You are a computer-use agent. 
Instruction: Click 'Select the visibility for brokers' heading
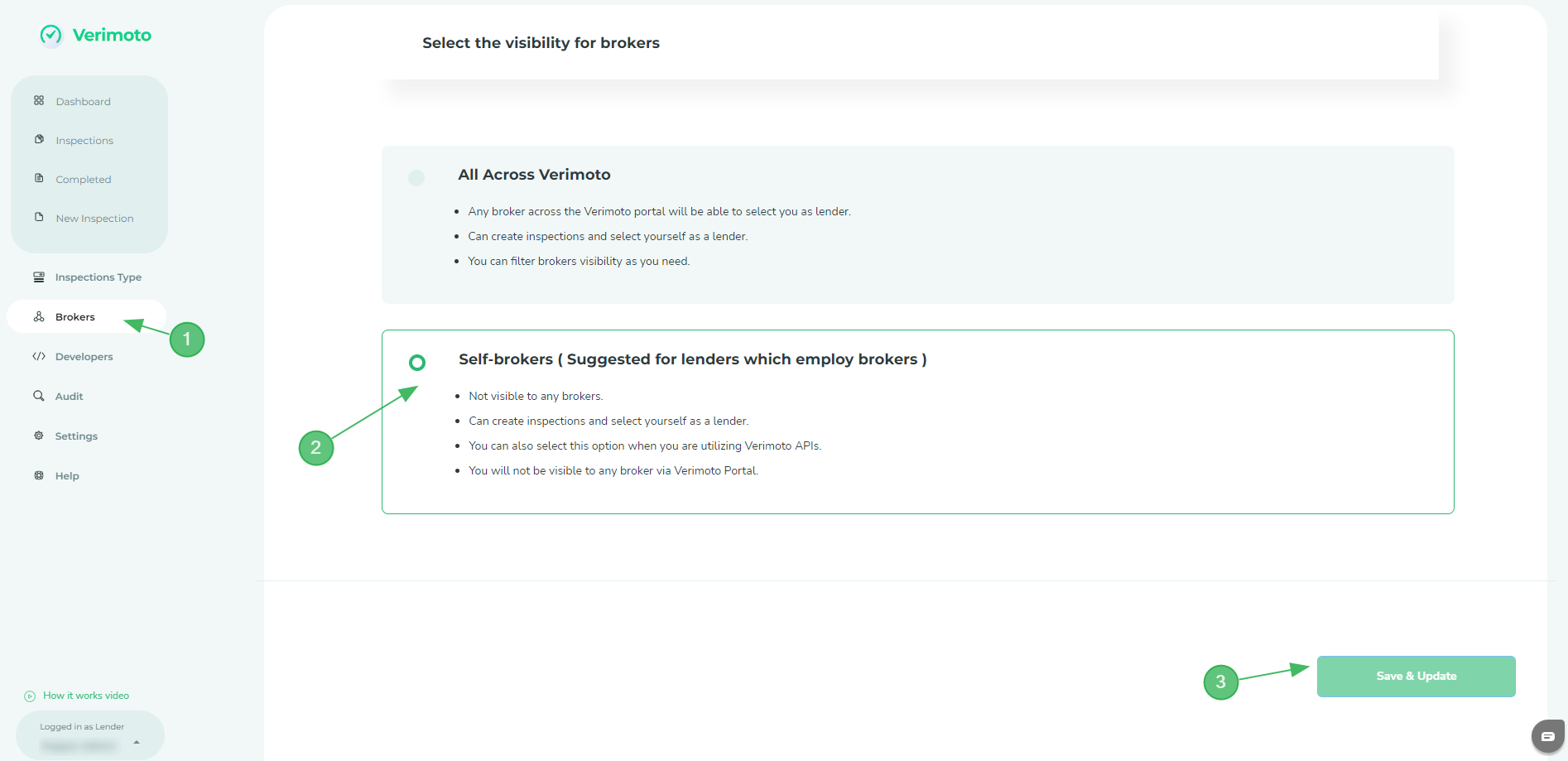point(541,43)
